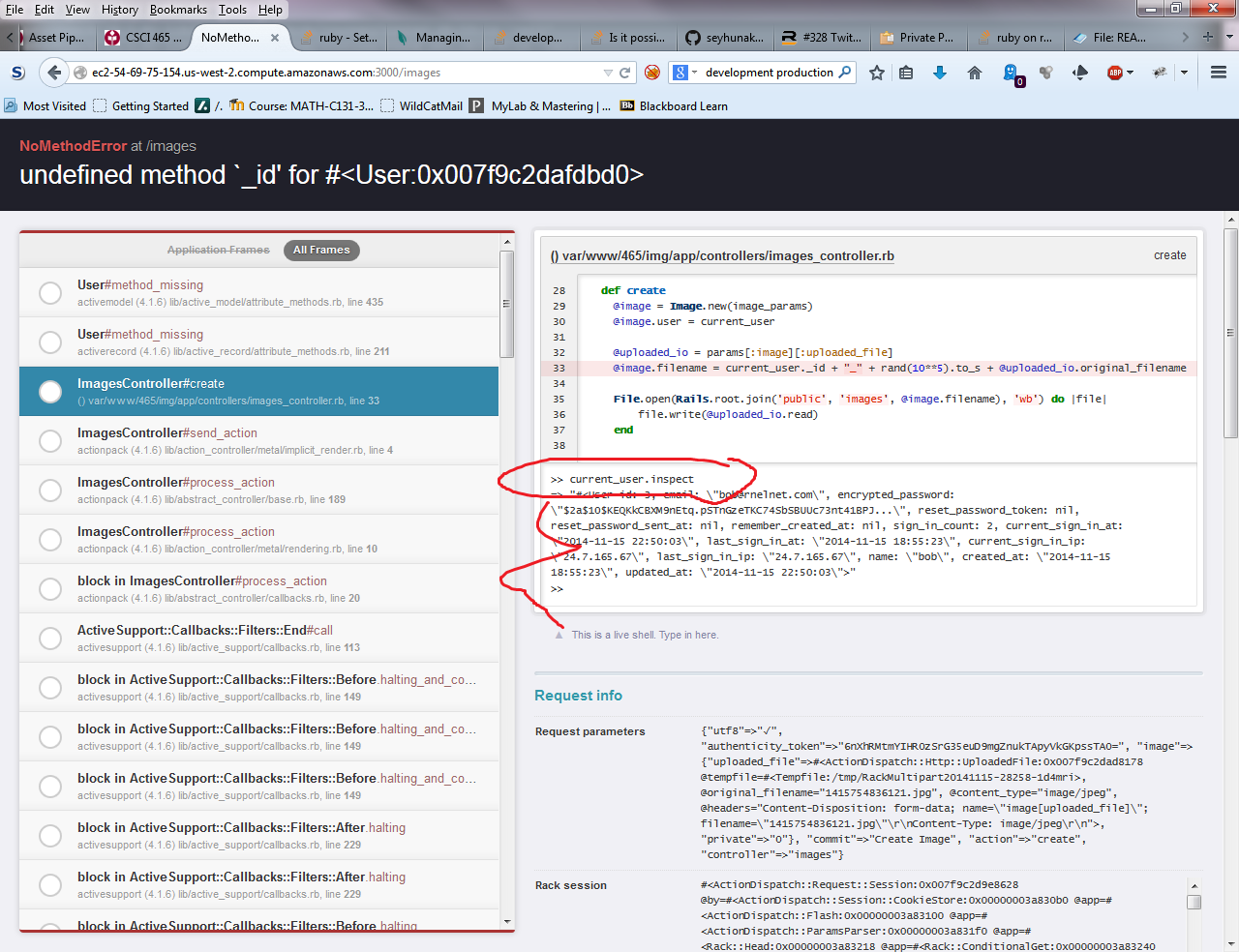Click the 'development production' search field

tap(770, 73)
